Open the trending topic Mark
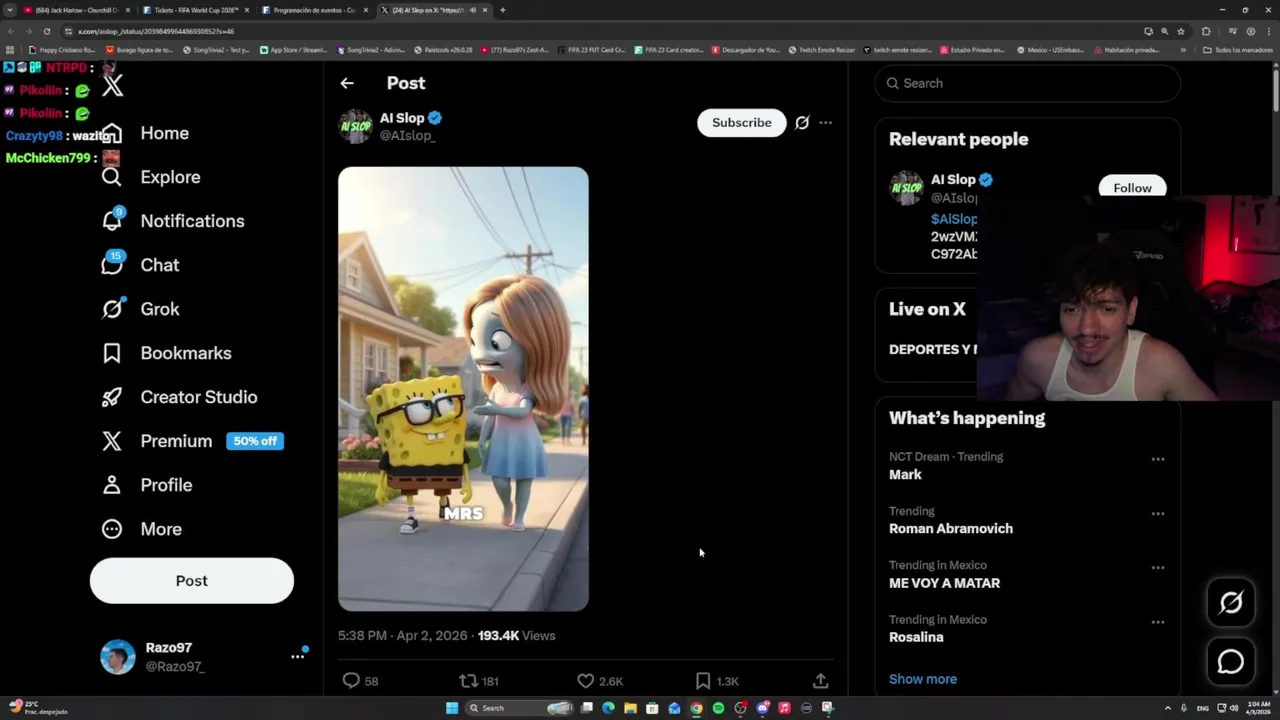Screen dimensions: 1280x720 pos(905,475)
